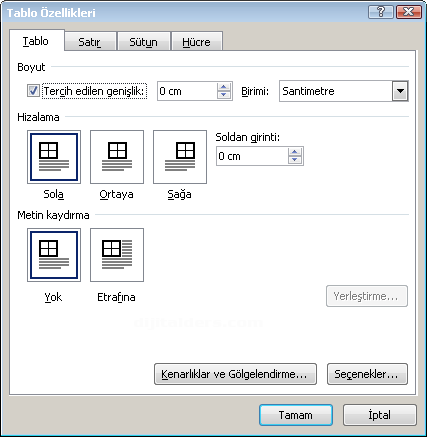Screen dimensions: 427x437
Task: Increase preferred width with up arrow
Action: [224, 87]
